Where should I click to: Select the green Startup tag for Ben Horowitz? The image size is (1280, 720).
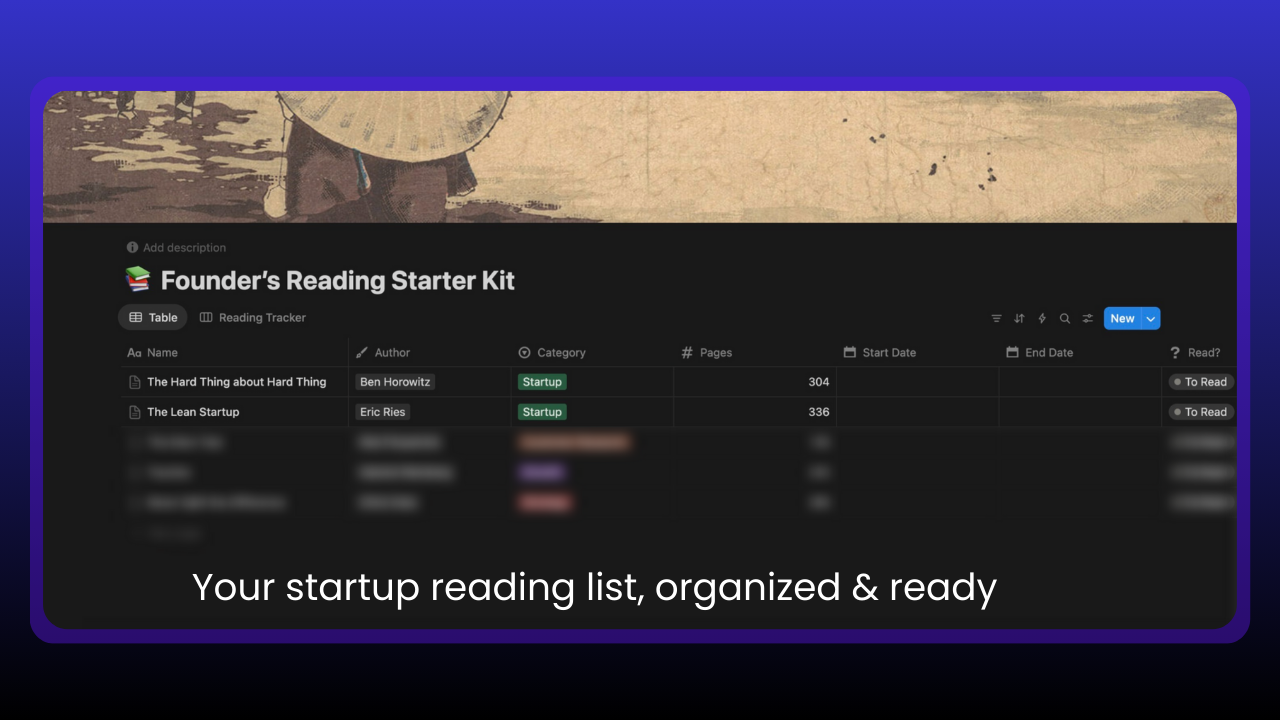pos(542,382)
